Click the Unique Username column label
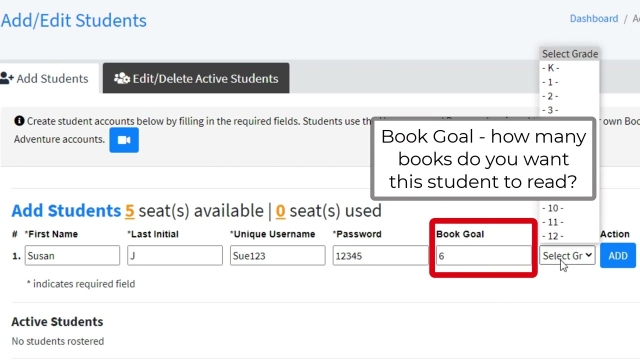 [272, 234]
